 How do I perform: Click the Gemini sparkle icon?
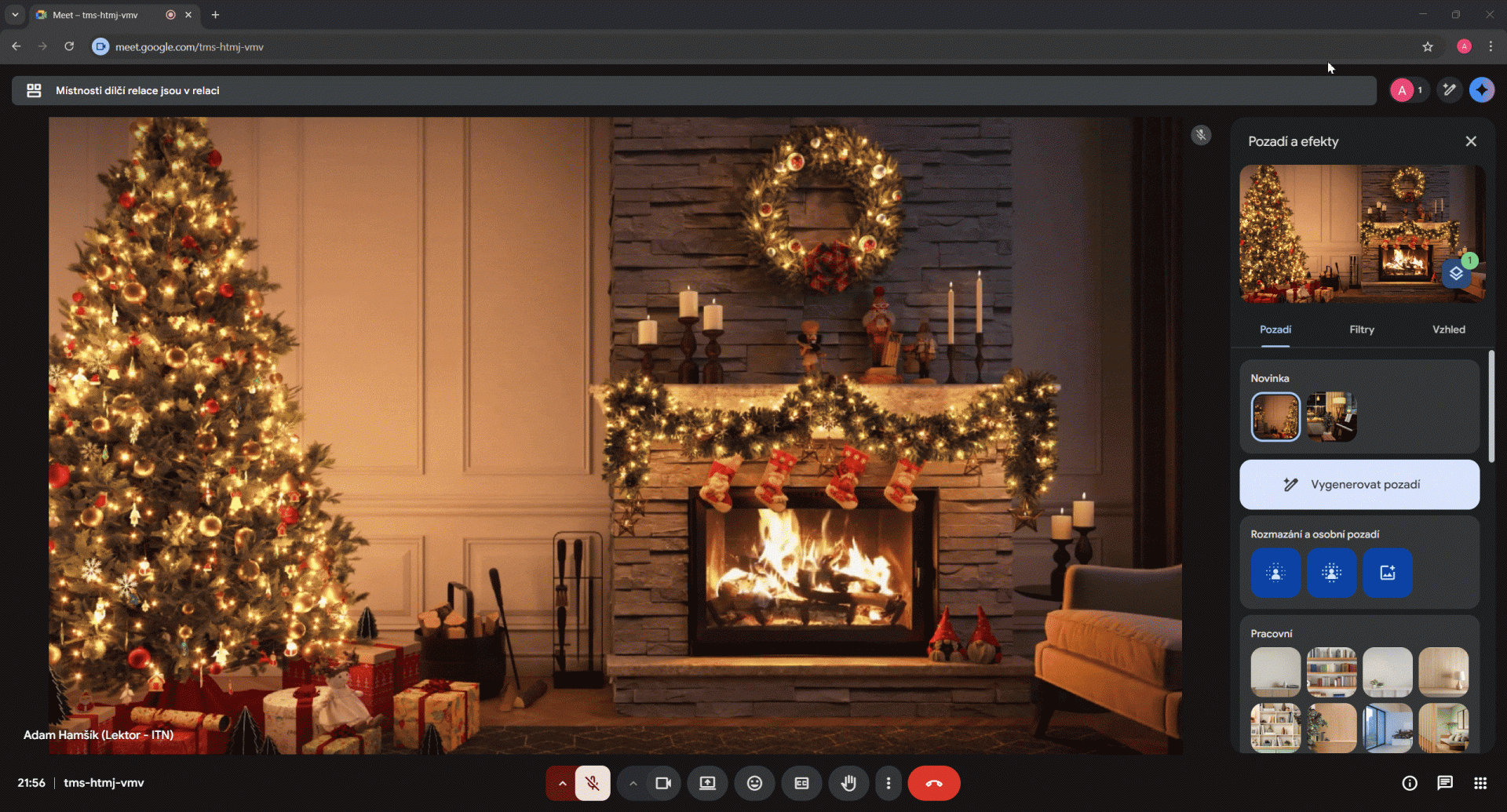click(1482, 90)
